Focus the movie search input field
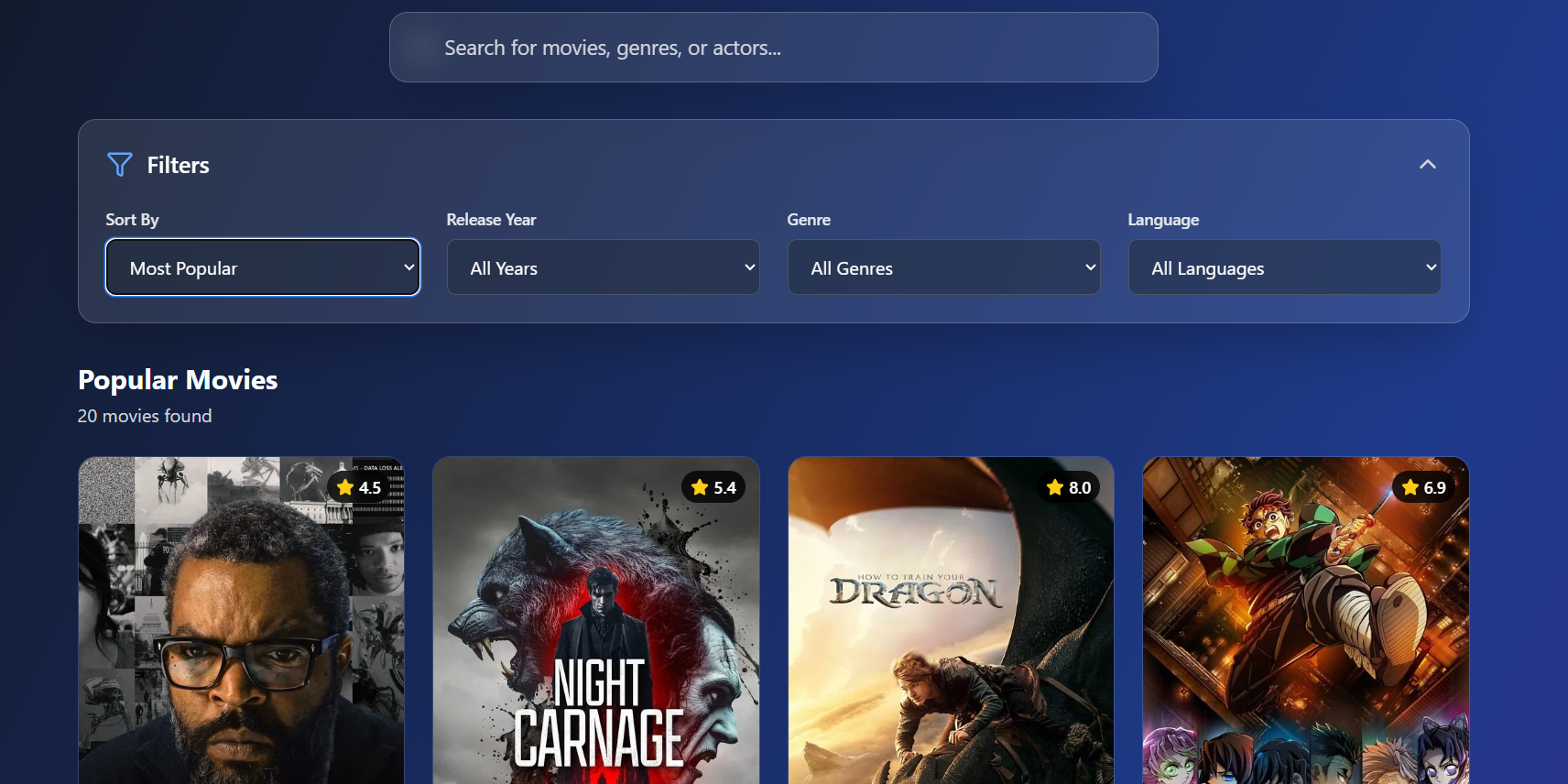 pos(773,48)
